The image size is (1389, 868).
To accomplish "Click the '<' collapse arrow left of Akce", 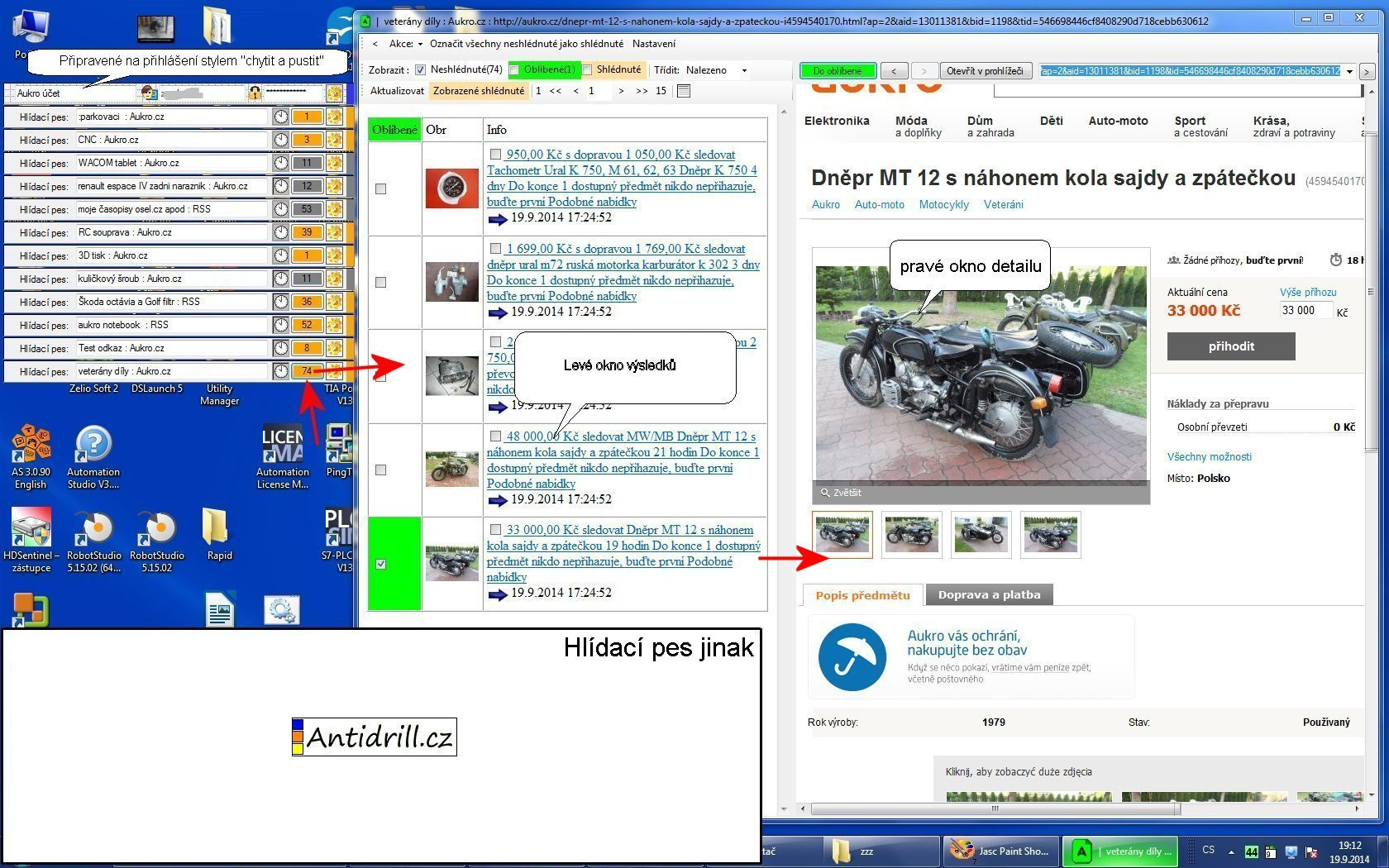I will click(375, 44).
